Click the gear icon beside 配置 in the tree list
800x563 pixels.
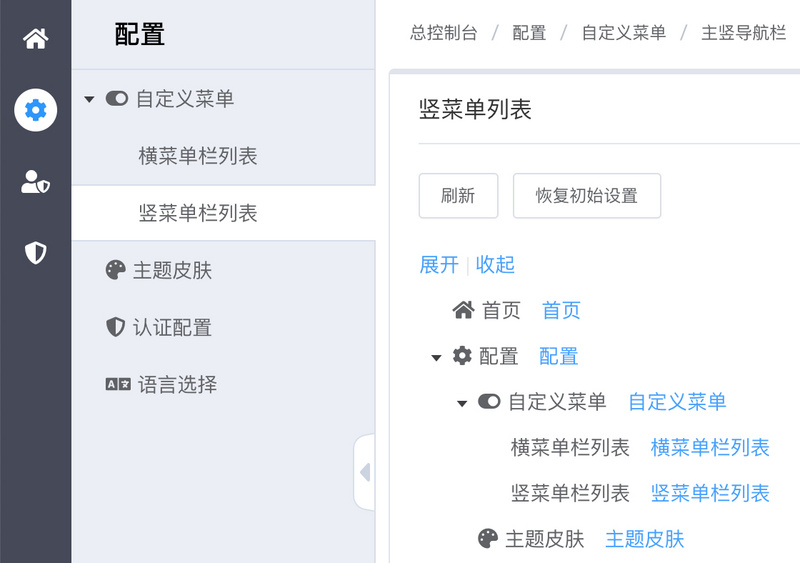pos(462,356)
